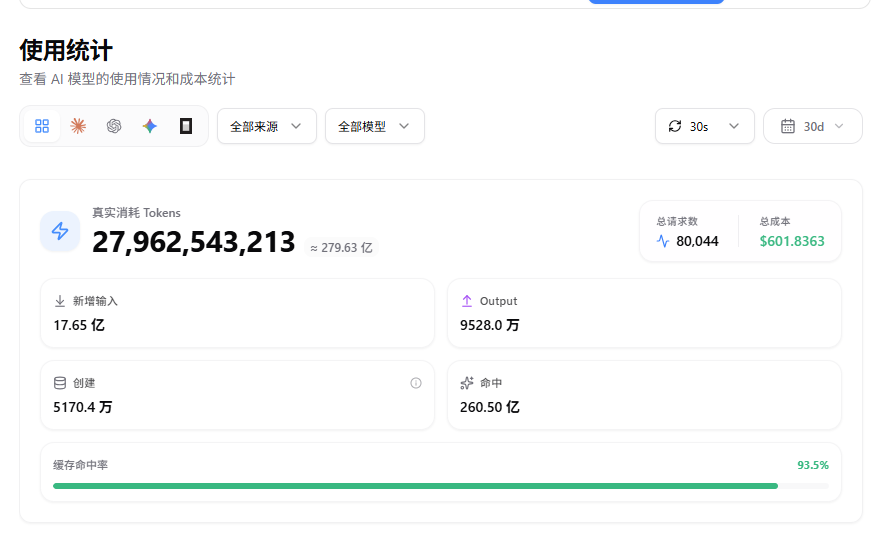This screenshot has width=888, height=538.
Task: Click the lightning bolt Tokens icon
Action: coord(60,231)
